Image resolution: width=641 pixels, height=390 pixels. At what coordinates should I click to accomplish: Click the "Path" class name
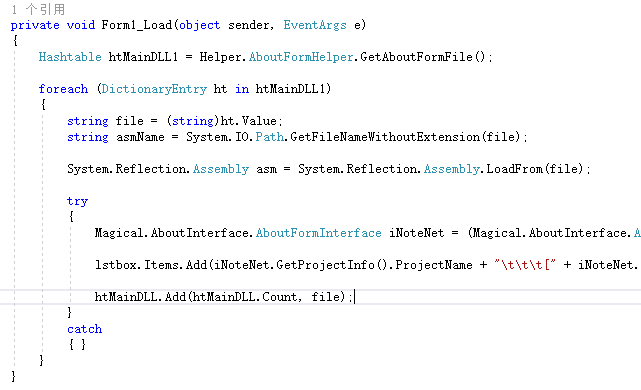(x=269, y=137)
